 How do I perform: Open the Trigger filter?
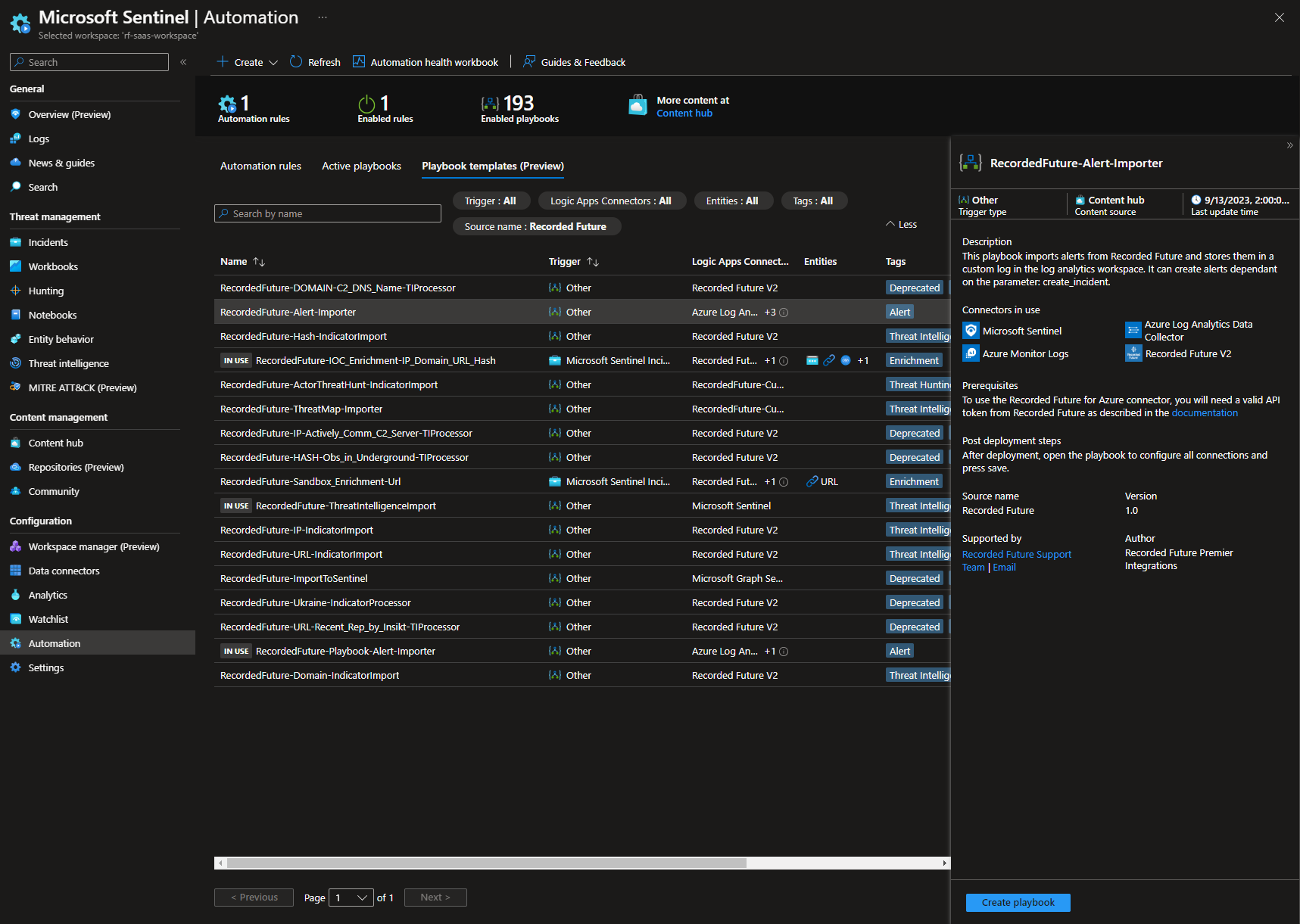pos(490,201)
